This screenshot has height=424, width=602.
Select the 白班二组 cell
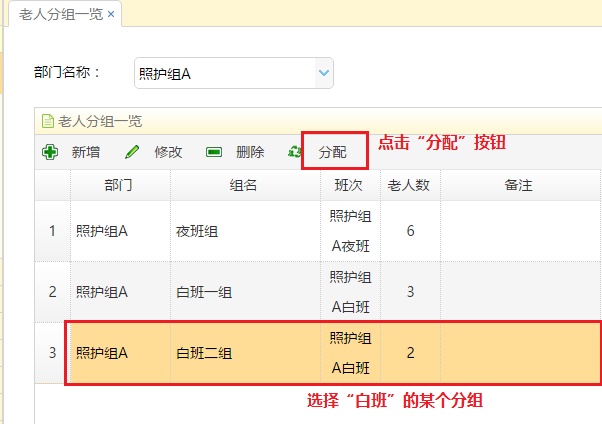pyautogui.click(x=245, y=353)
